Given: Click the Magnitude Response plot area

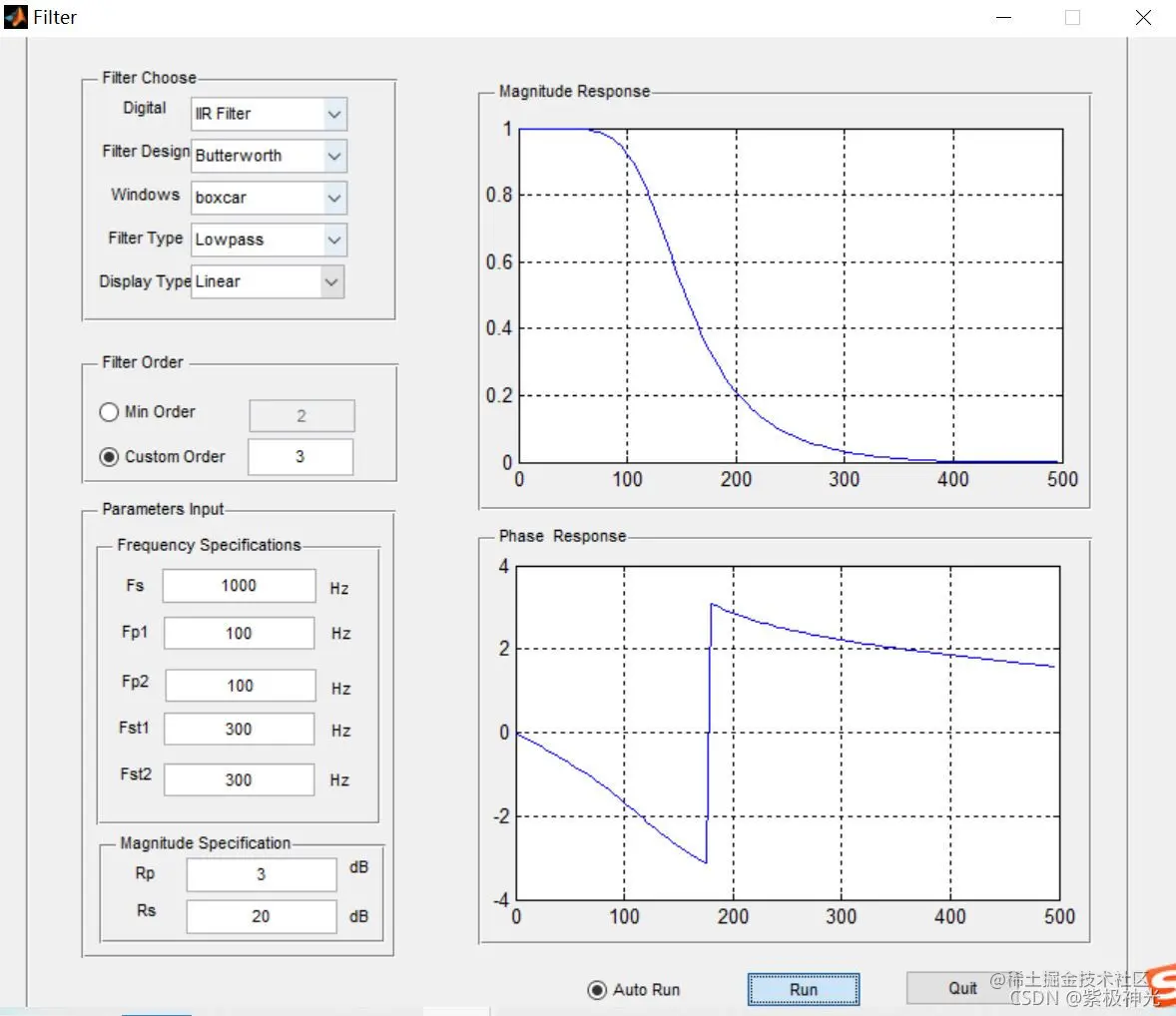Looking at the screenshot, I should click(x=791, y=295).
